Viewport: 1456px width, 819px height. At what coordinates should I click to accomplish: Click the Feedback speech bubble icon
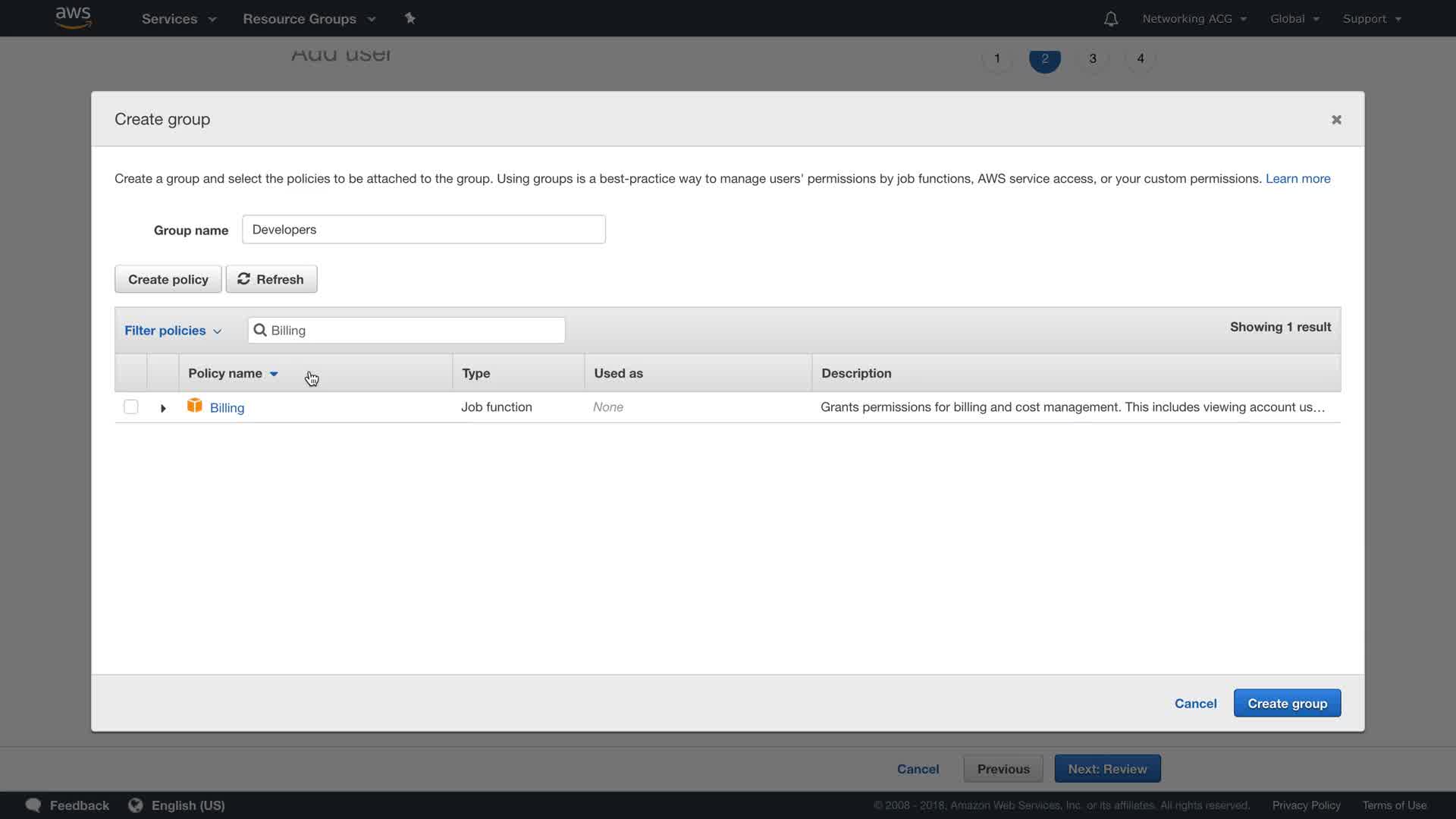[x=33, y=805]
